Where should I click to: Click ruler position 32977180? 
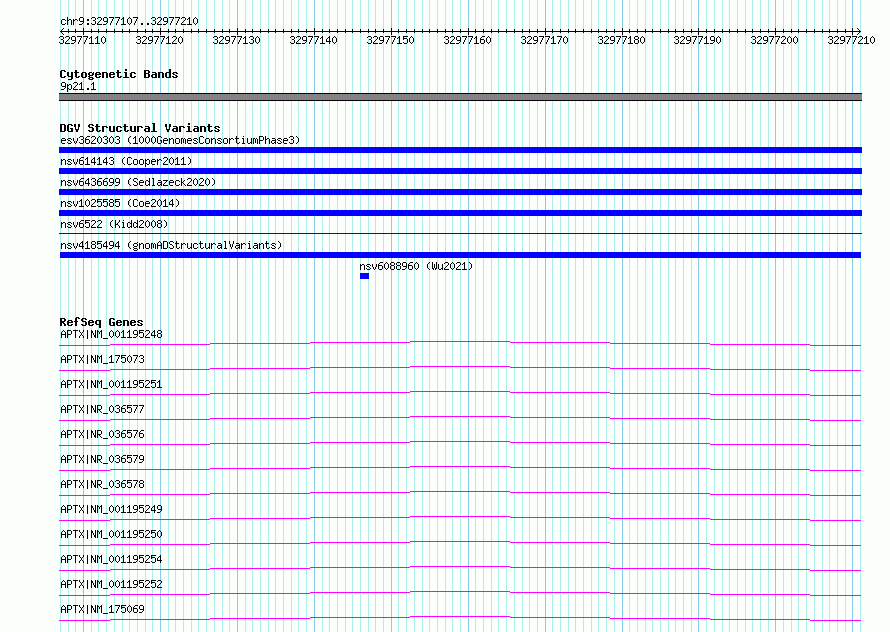[622, 40]
